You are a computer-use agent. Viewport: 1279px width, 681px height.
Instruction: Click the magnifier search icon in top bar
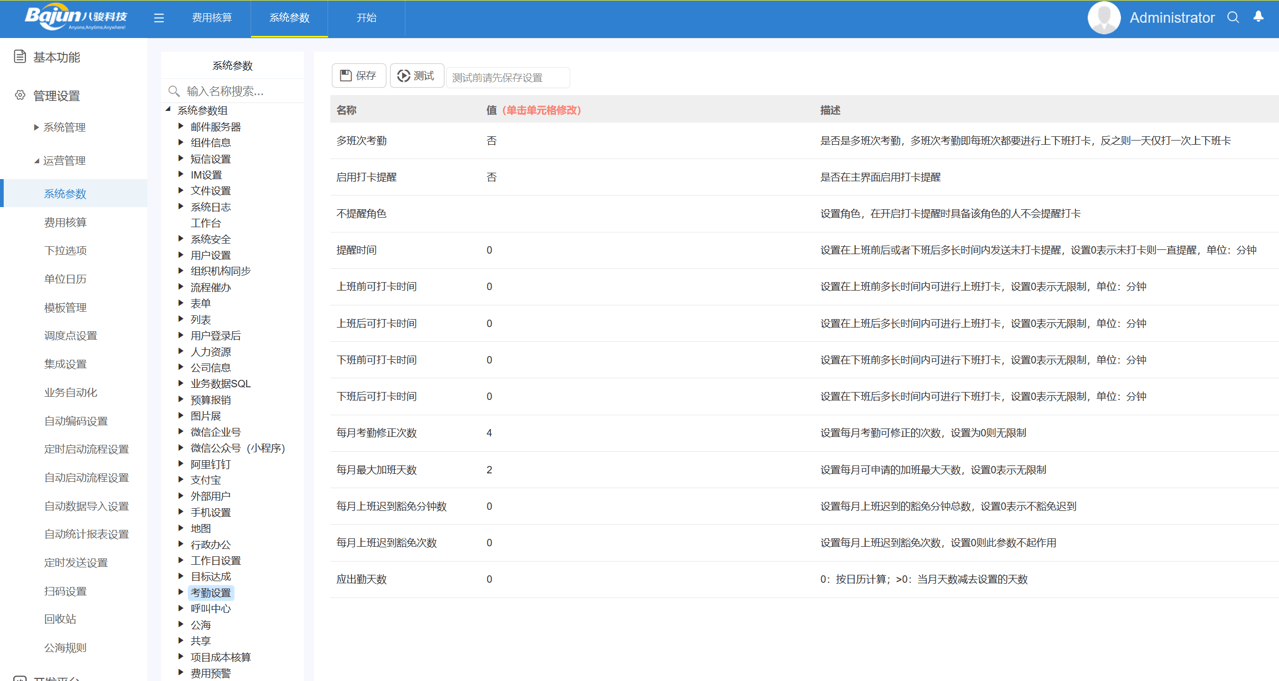click(1233, 17)
